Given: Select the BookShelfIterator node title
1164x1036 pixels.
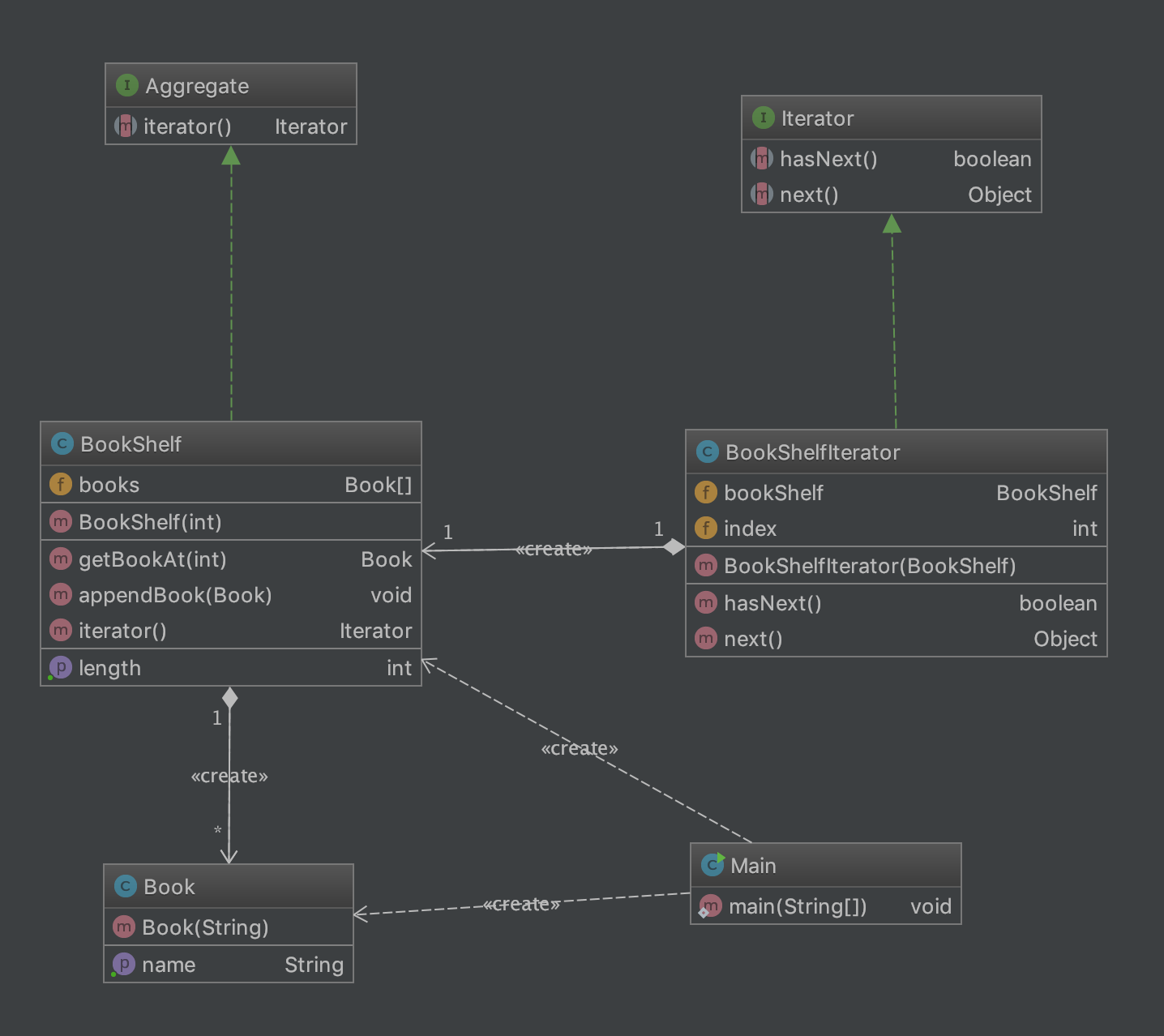Looking at the screenshot, I should [812, 452].
